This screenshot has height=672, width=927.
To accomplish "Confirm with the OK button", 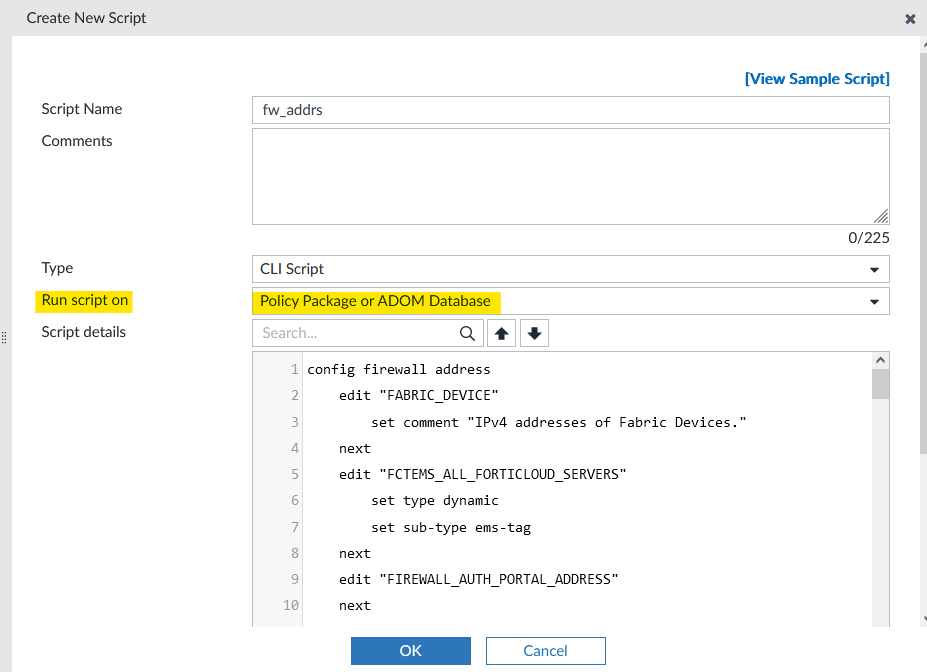I will (x=411, y=651).
